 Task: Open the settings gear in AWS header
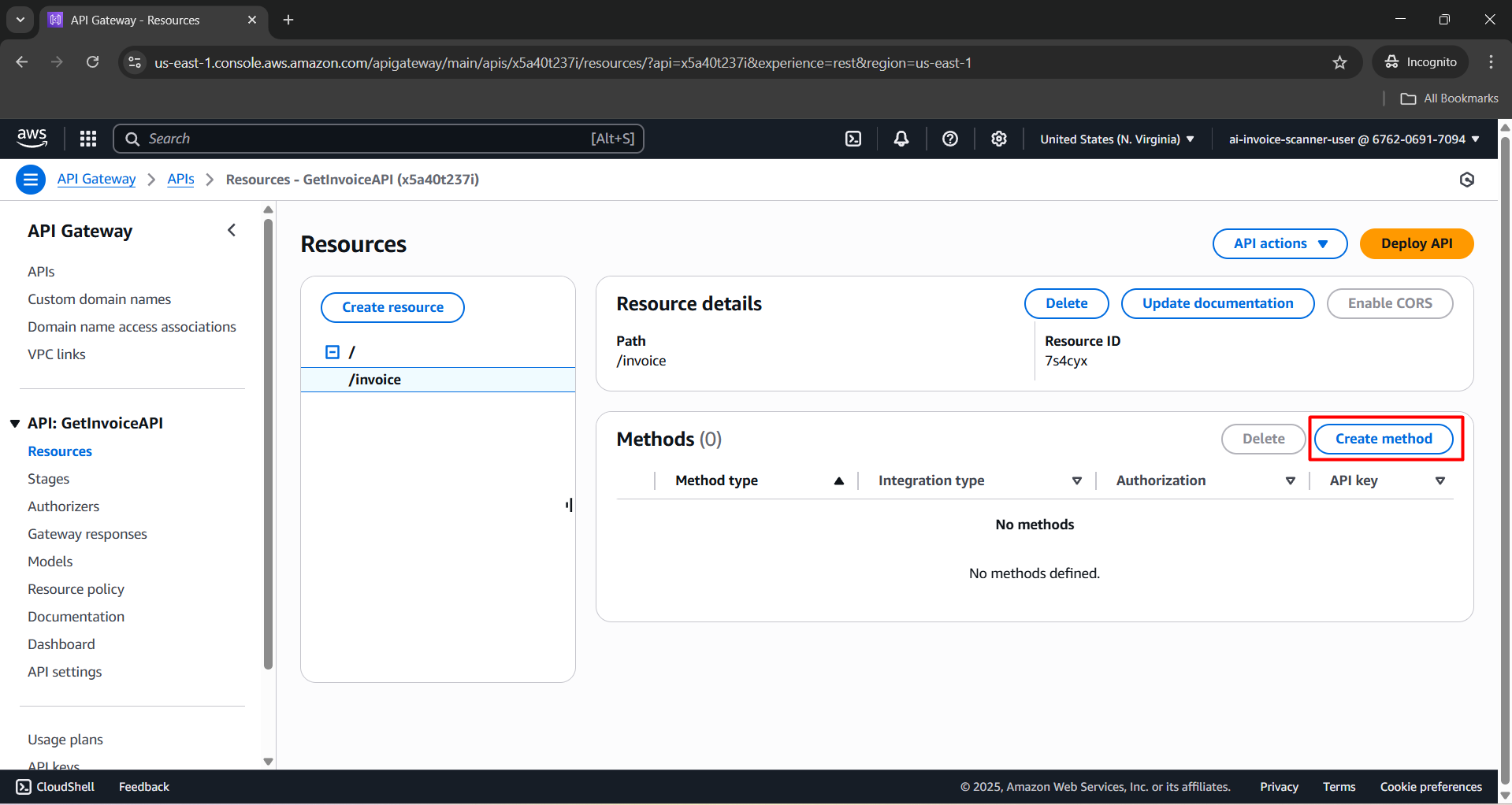[999, 139]
